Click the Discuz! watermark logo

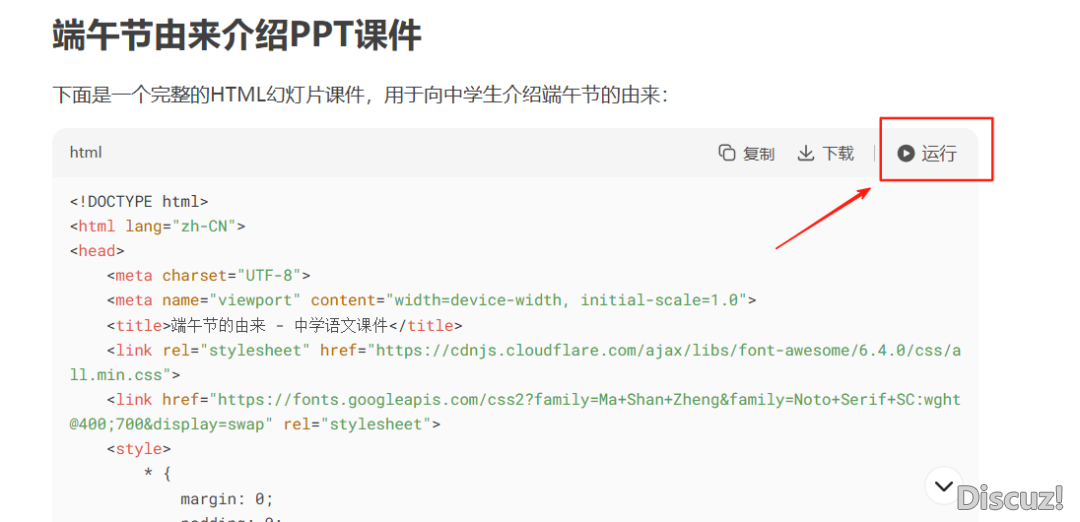tap(1010, 496)
